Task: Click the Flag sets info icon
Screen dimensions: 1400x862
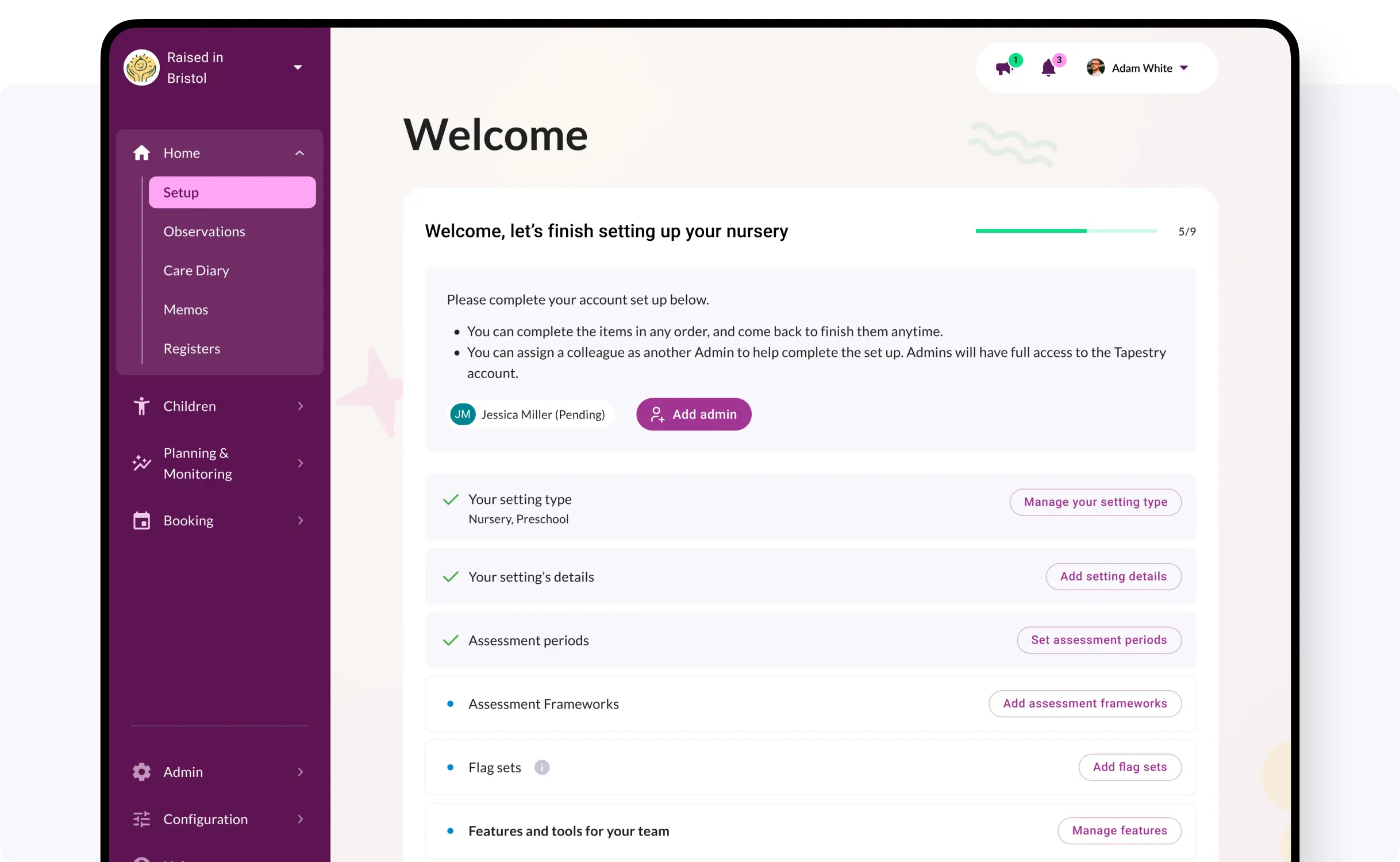Action: coord(541,767)
